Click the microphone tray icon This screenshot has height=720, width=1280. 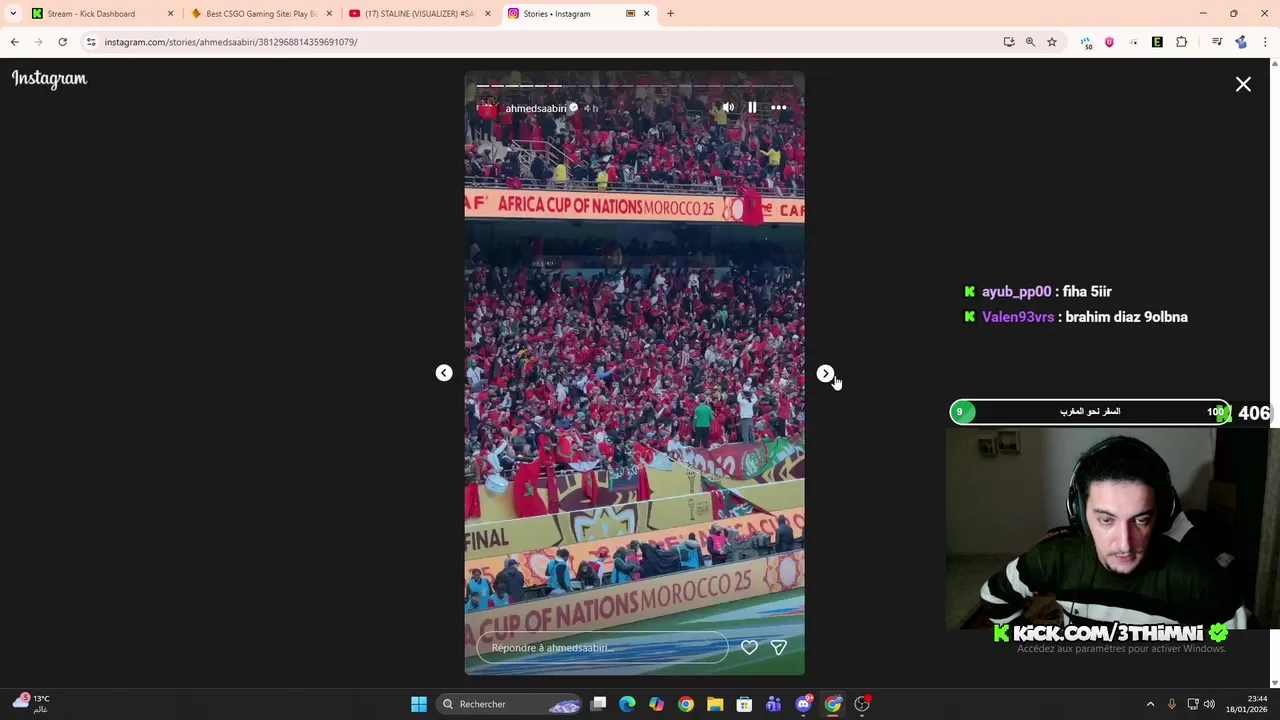[1171, 704]
